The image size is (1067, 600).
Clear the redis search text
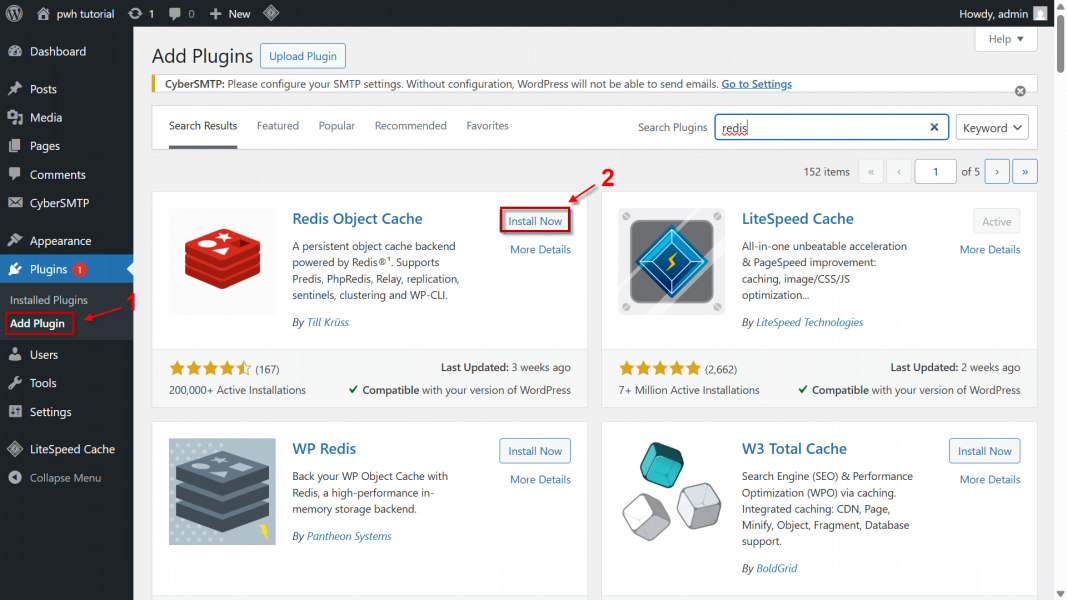(934, 127)
